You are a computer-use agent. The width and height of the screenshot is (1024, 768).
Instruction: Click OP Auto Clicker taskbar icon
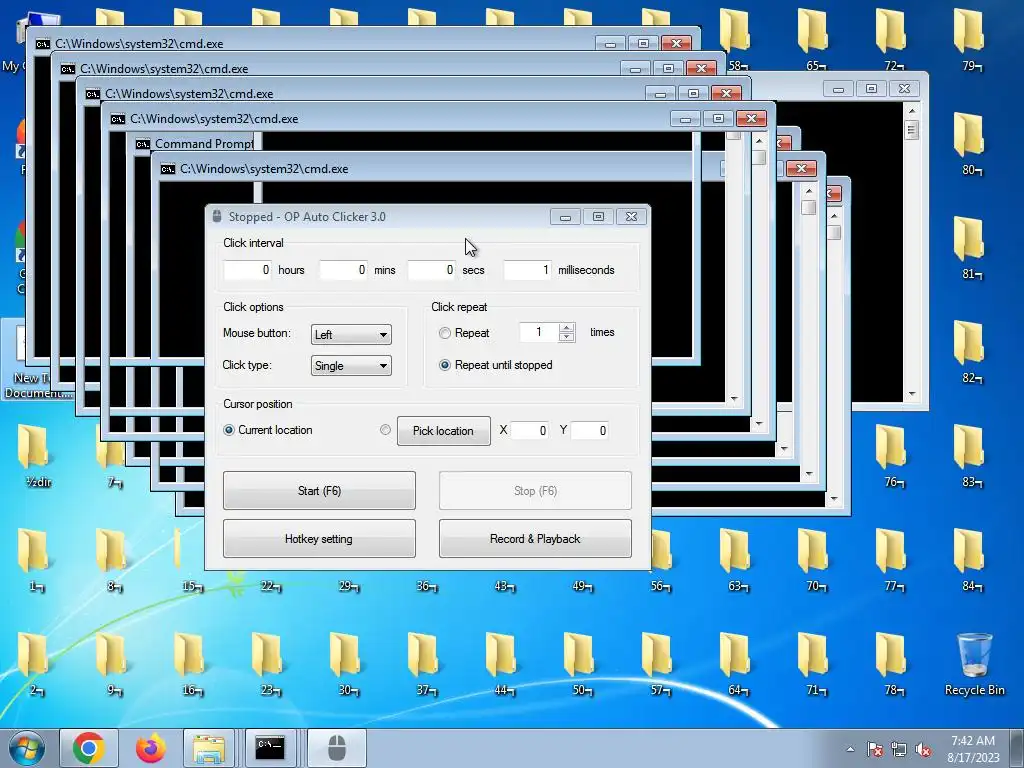[337, 748]
